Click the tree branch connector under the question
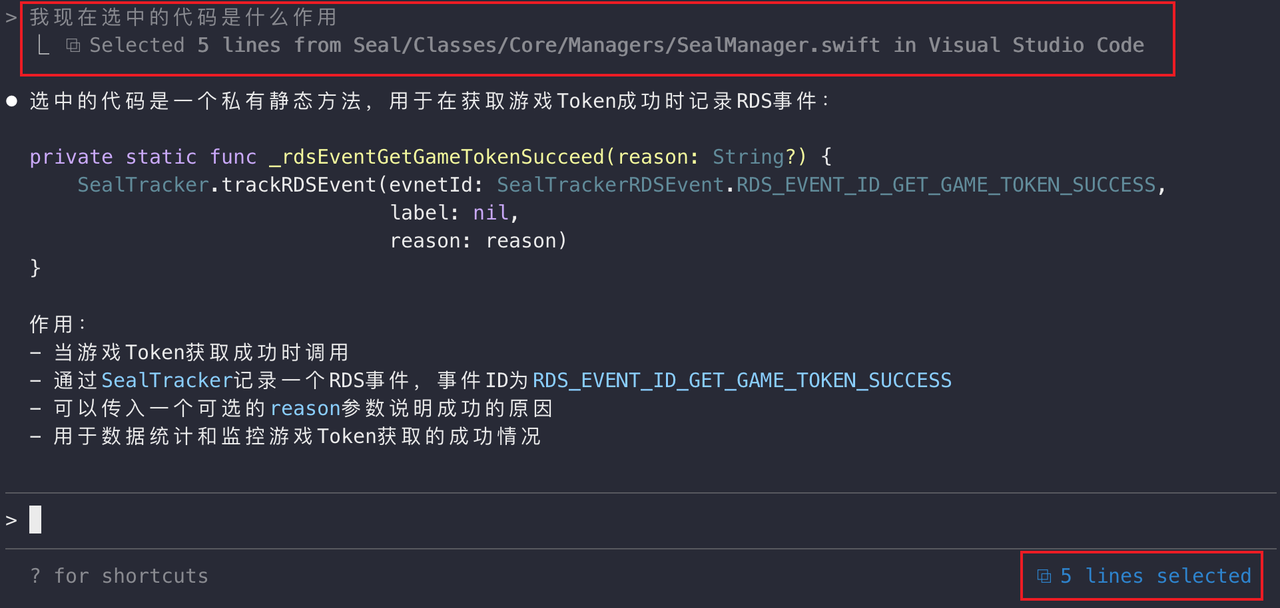 pyautogui.click(x=43, y=46)
